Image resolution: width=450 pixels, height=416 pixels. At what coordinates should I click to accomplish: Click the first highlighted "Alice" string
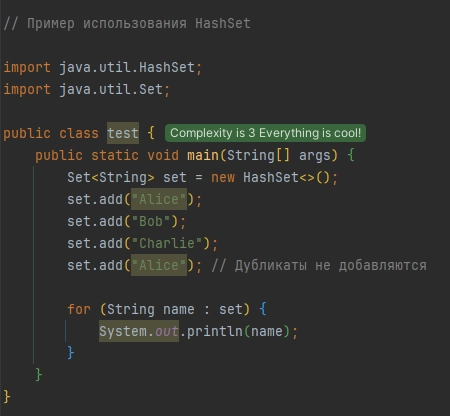click(x=159, y=199)
